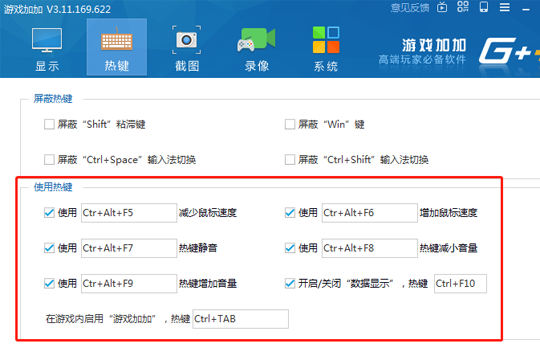This screenshot has height=360, width=540.
Task: Uncheck 使用 for 减少鼠标速度 hotkey
Action: pos(49,213)
